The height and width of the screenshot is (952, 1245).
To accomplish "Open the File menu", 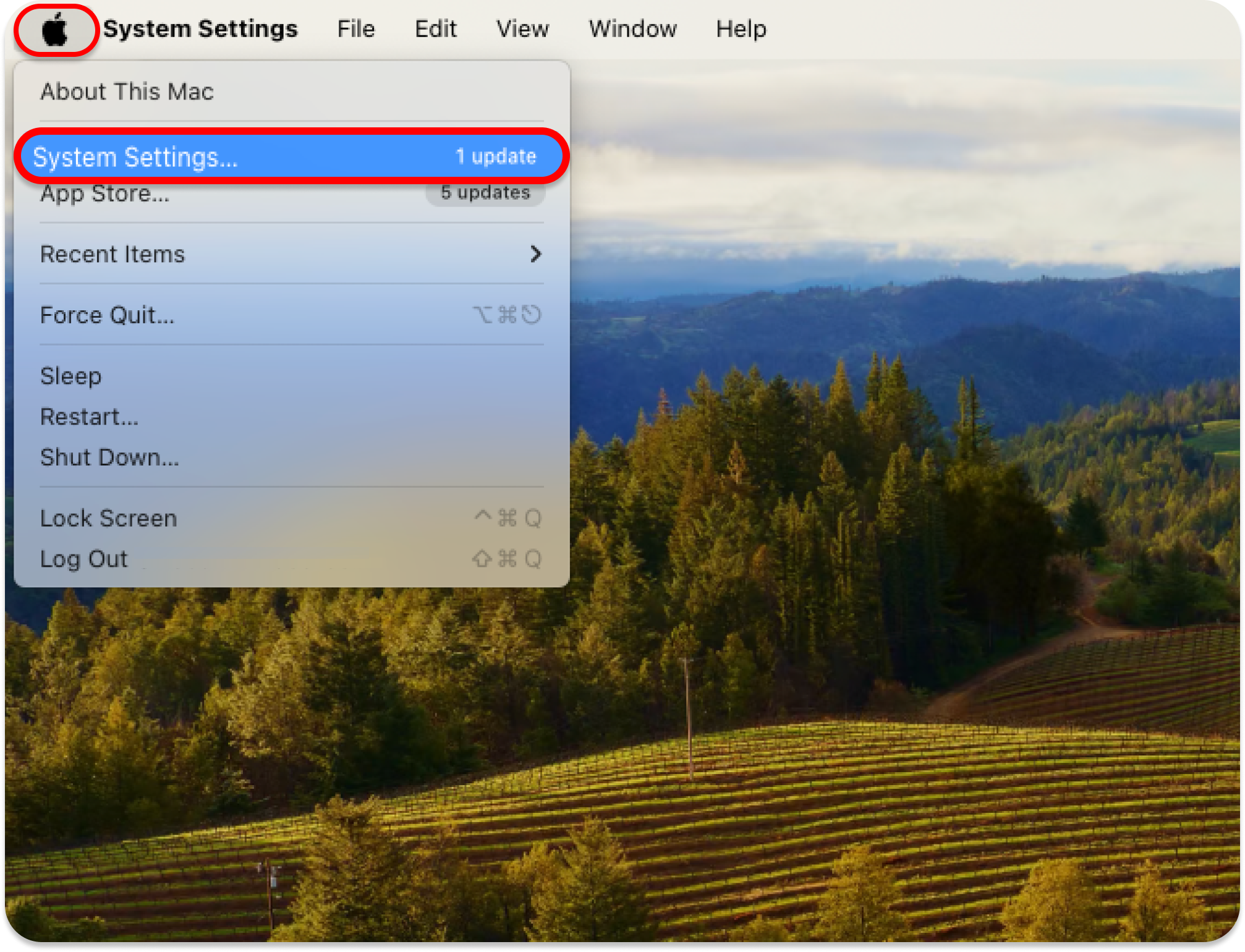I will coord(355,29).
